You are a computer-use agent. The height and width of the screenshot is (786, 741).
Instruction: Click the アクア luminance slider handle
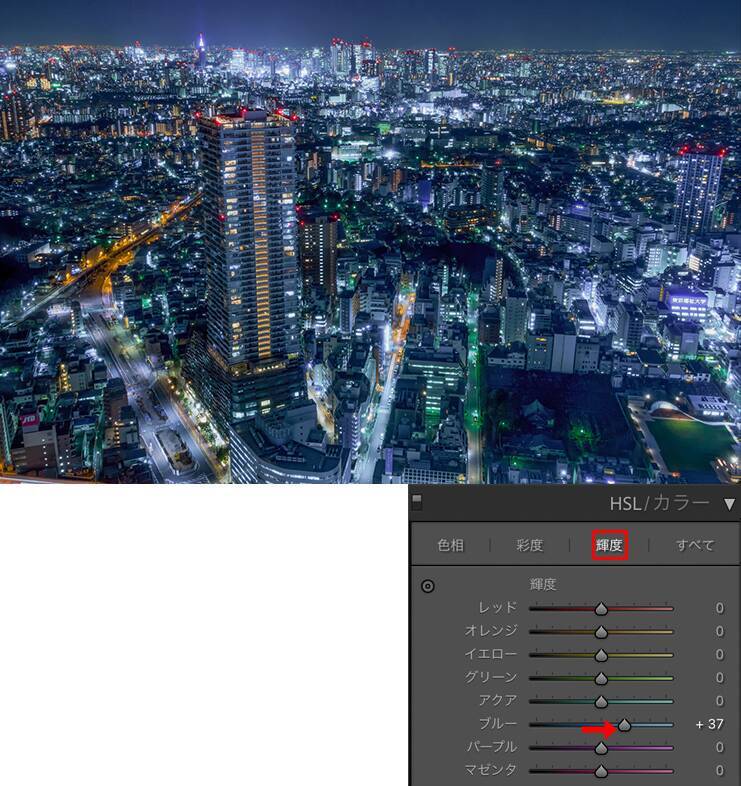point(601,701)
